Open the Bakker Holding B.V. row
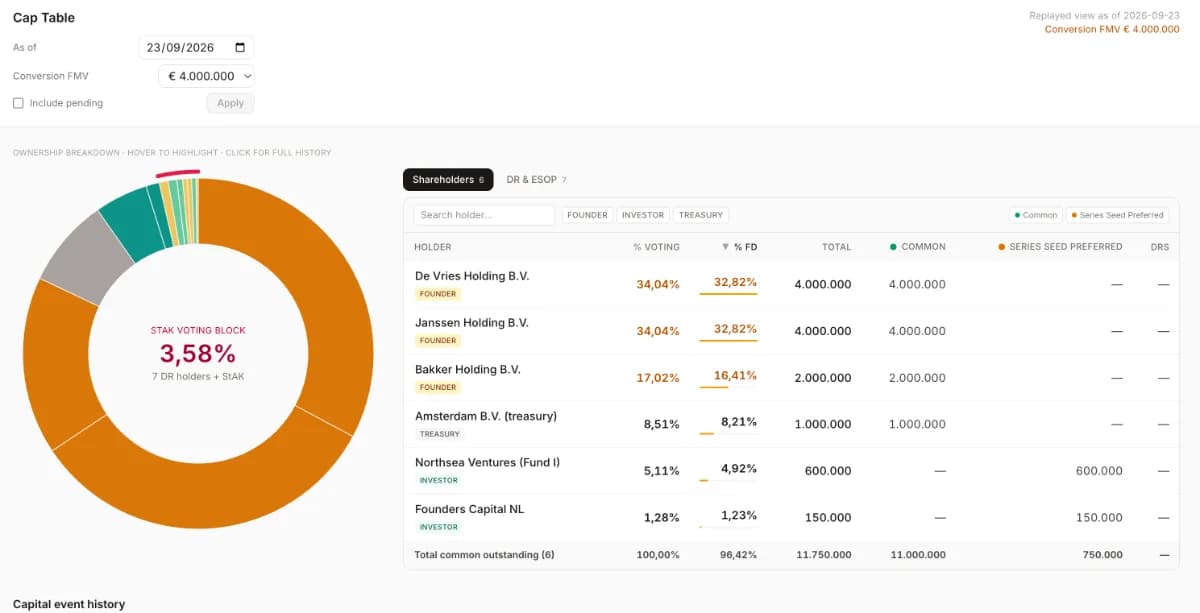Image resolution: width=1200 pixels, height=613 pixels. point(792,378)
